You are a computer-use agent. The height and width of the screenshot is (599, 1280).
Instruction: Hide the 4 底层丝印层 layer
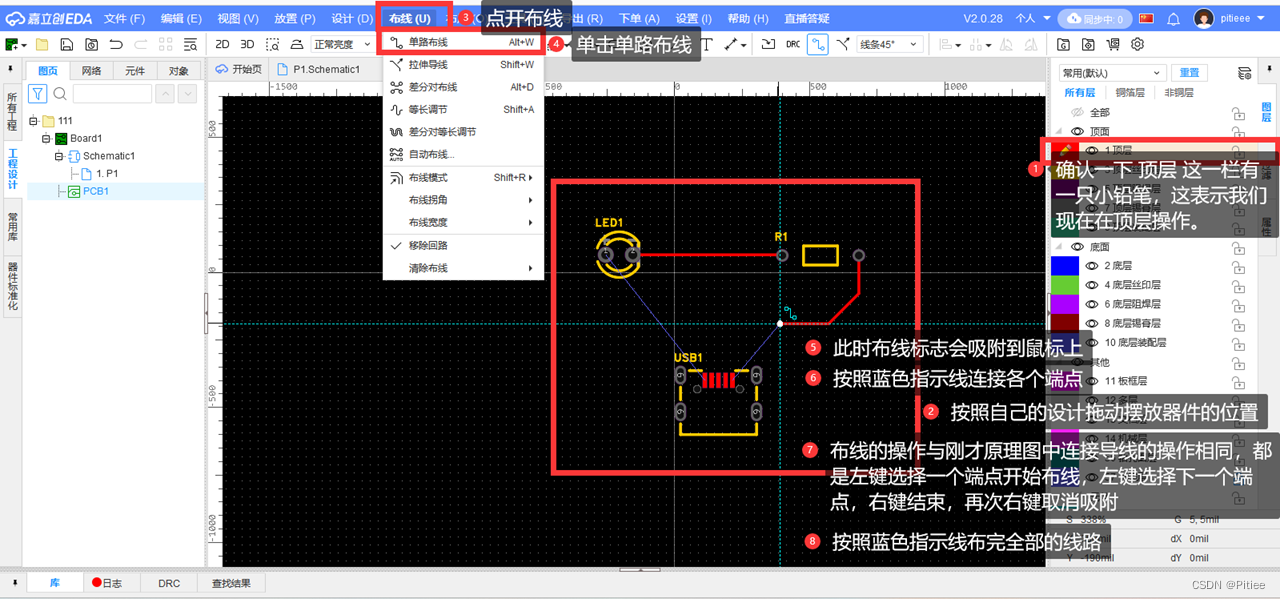click(x=1092, y=285)
